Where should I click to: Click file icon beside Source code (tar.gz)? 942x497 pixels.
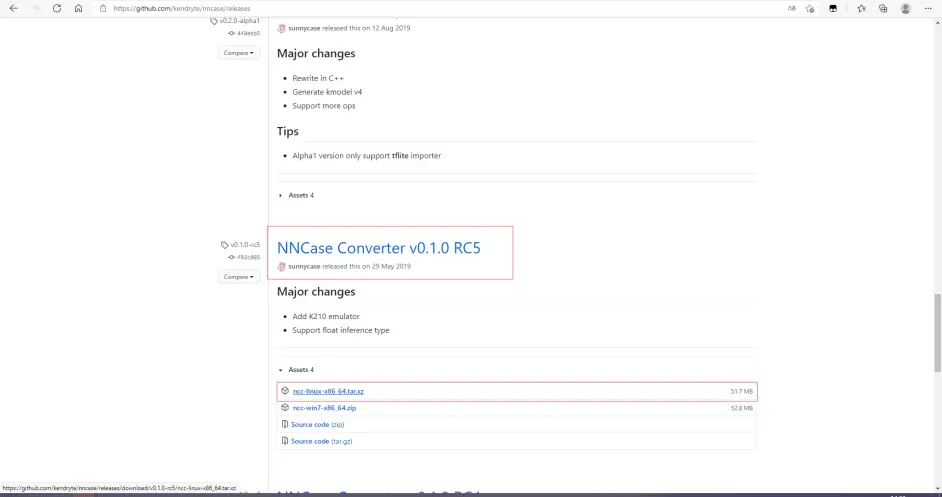coord(285,441)
